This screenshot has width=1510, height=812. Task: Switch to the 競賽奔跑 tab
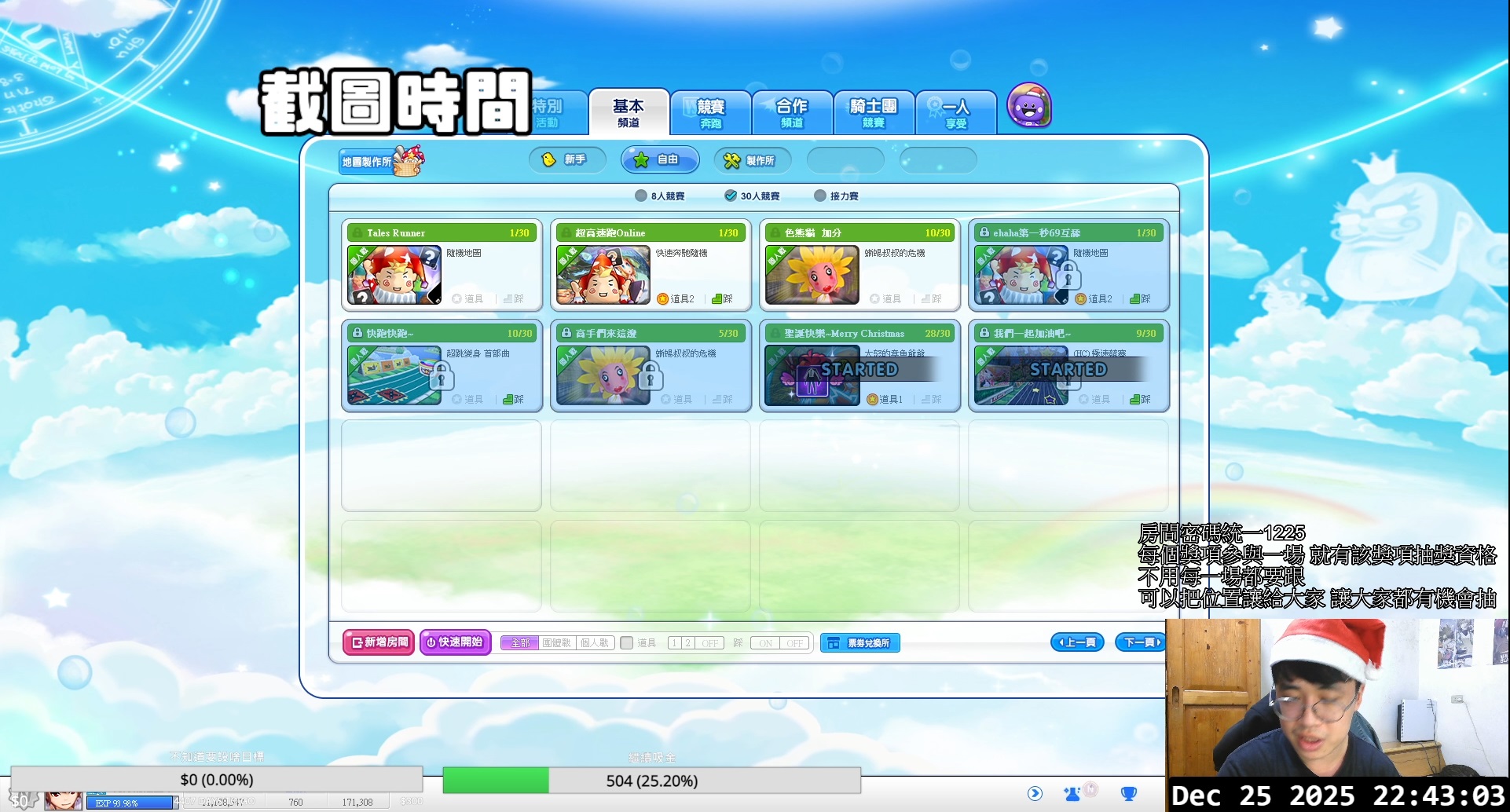click(710, 113)
